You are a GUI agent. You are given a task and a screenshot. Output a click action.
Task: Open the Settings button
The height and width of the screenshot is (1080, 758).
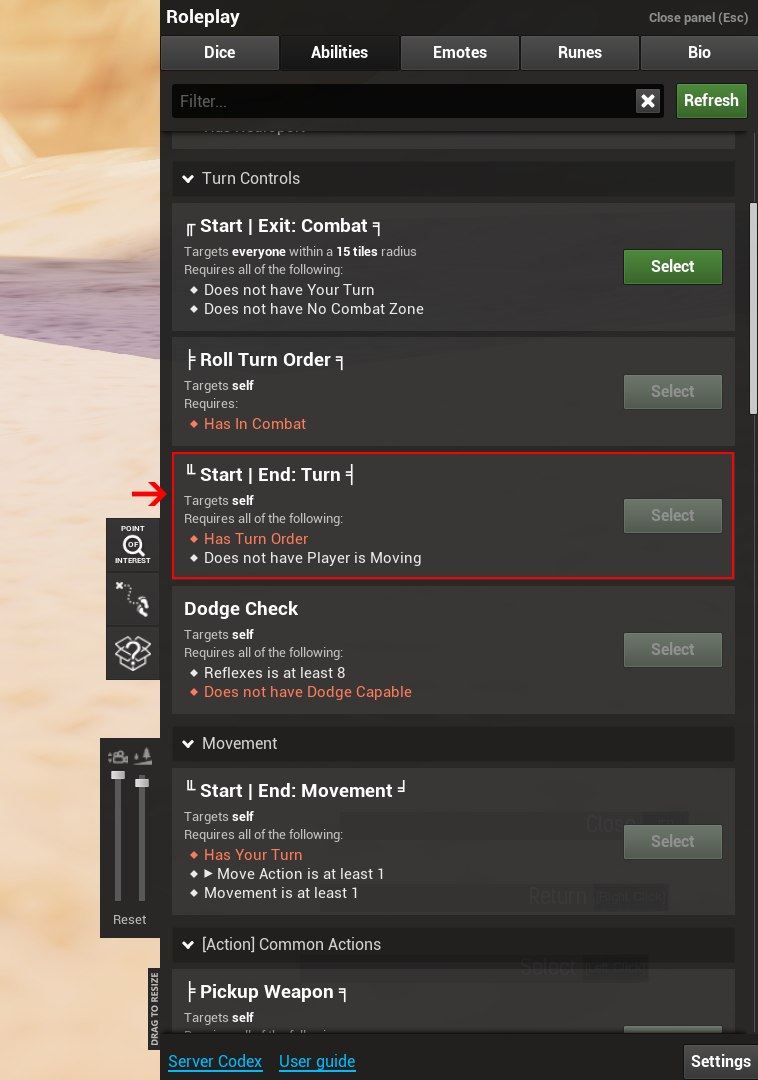pyautogui.click(x=720, y=1061)
